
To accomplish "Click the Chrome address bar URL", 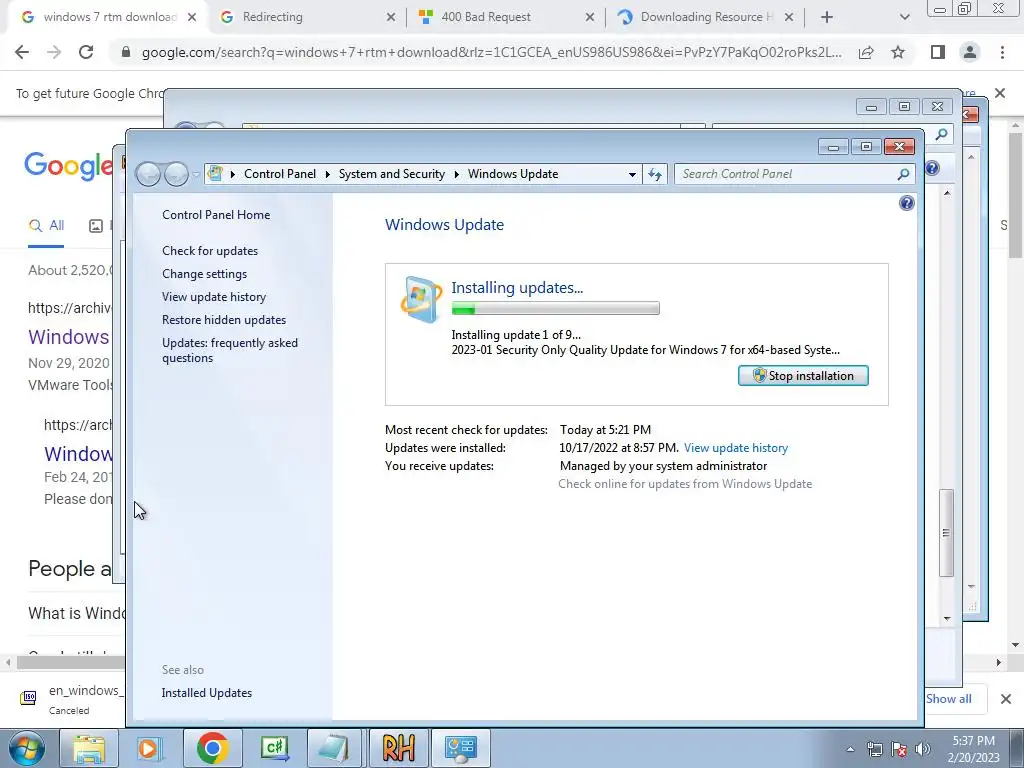I will 491,52.
